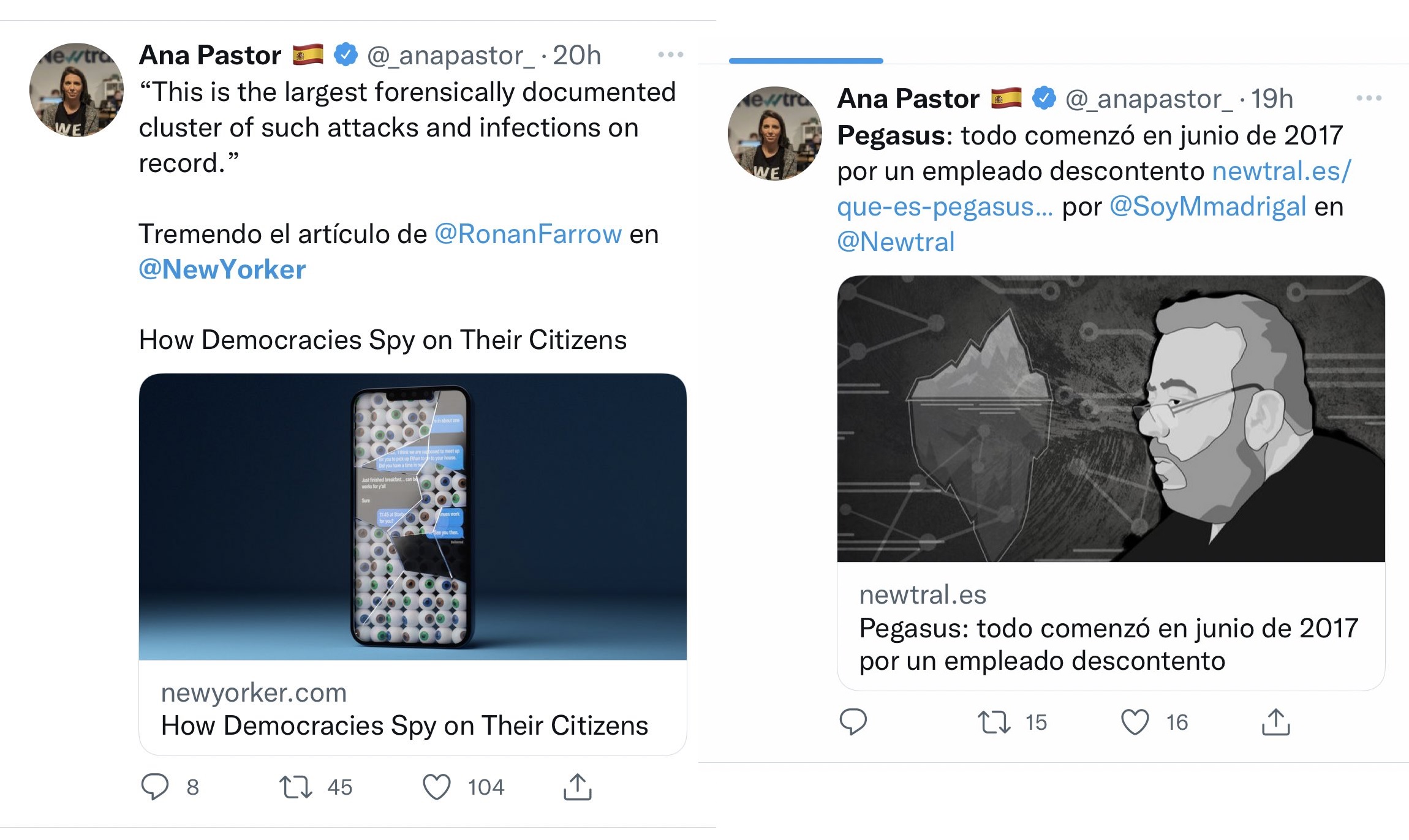Like the tweet with 104 likes
Screen dimensions: 1409x840
437,787
